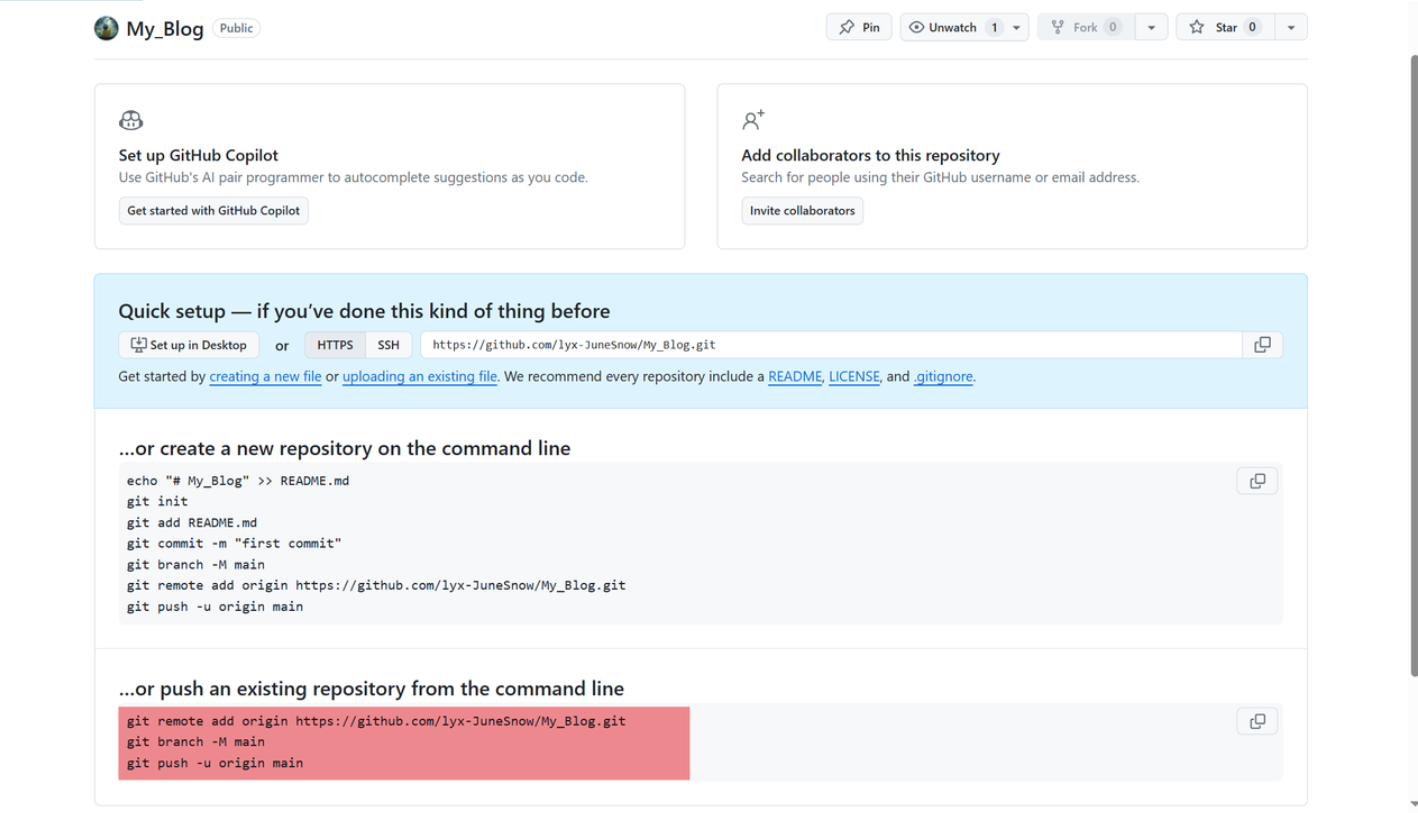Open the uploading an existing file link

(x=420, y=377)
